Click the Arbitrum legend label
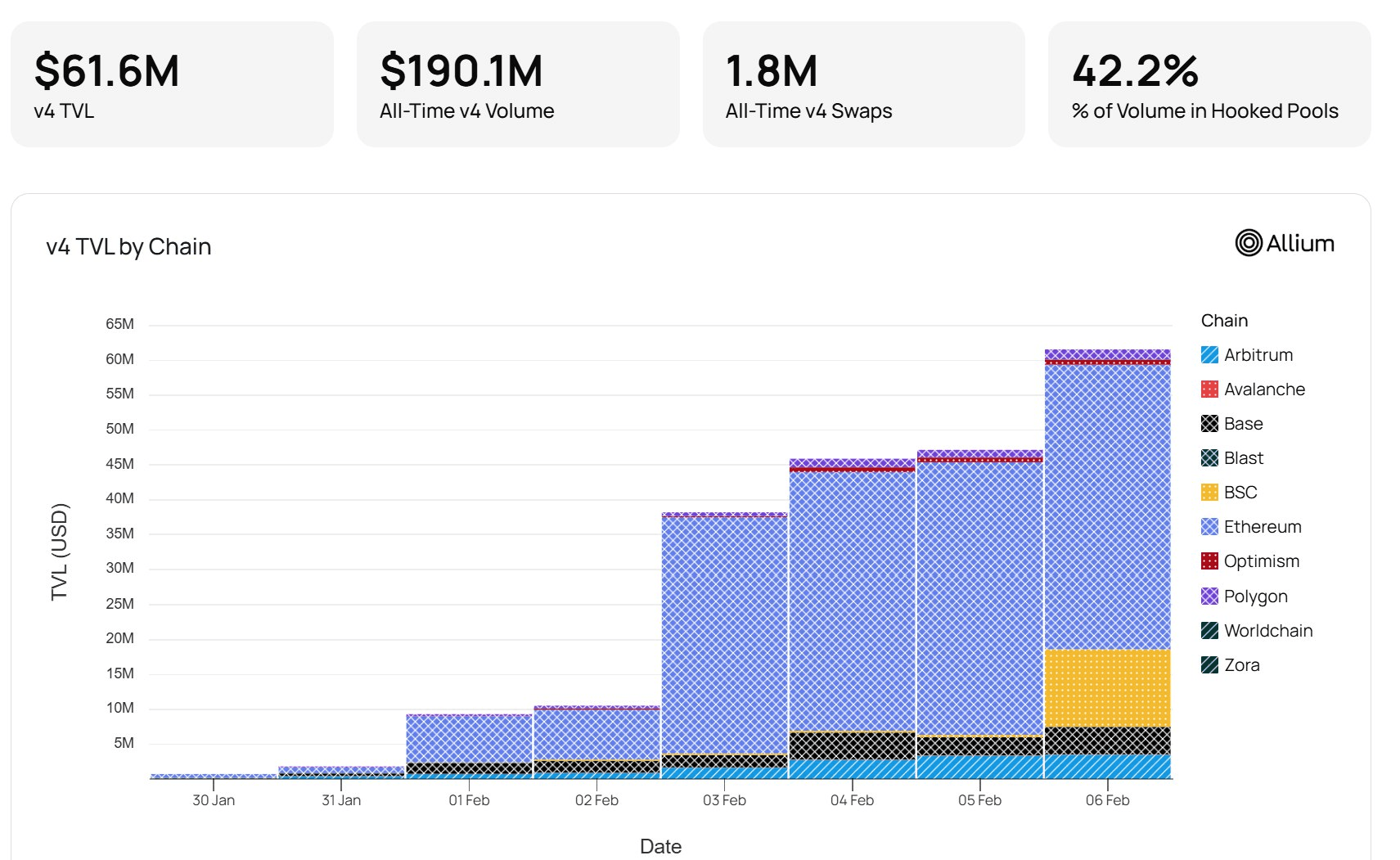The image size is (1400, 860). [x=1258, y=354]
